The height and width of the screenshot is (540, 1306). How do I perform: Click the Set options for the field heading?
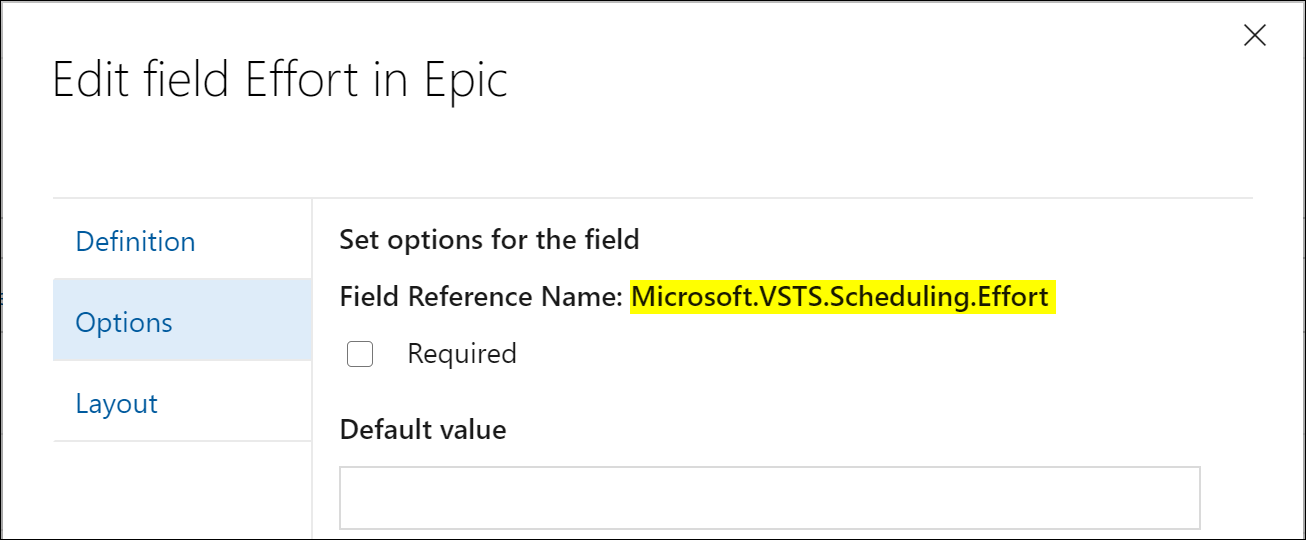coord(489,240)
